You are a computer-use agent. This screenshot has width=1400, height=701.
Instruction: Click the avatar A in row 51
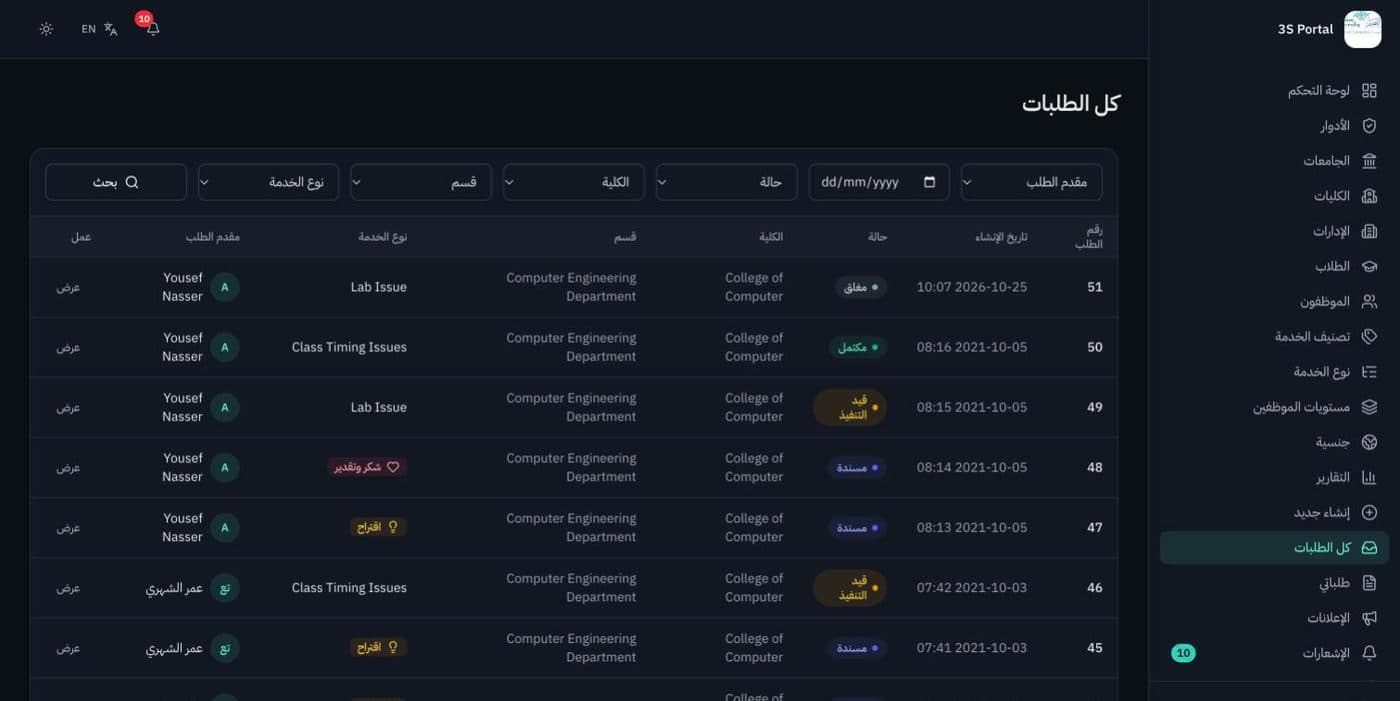coord(225,287)
